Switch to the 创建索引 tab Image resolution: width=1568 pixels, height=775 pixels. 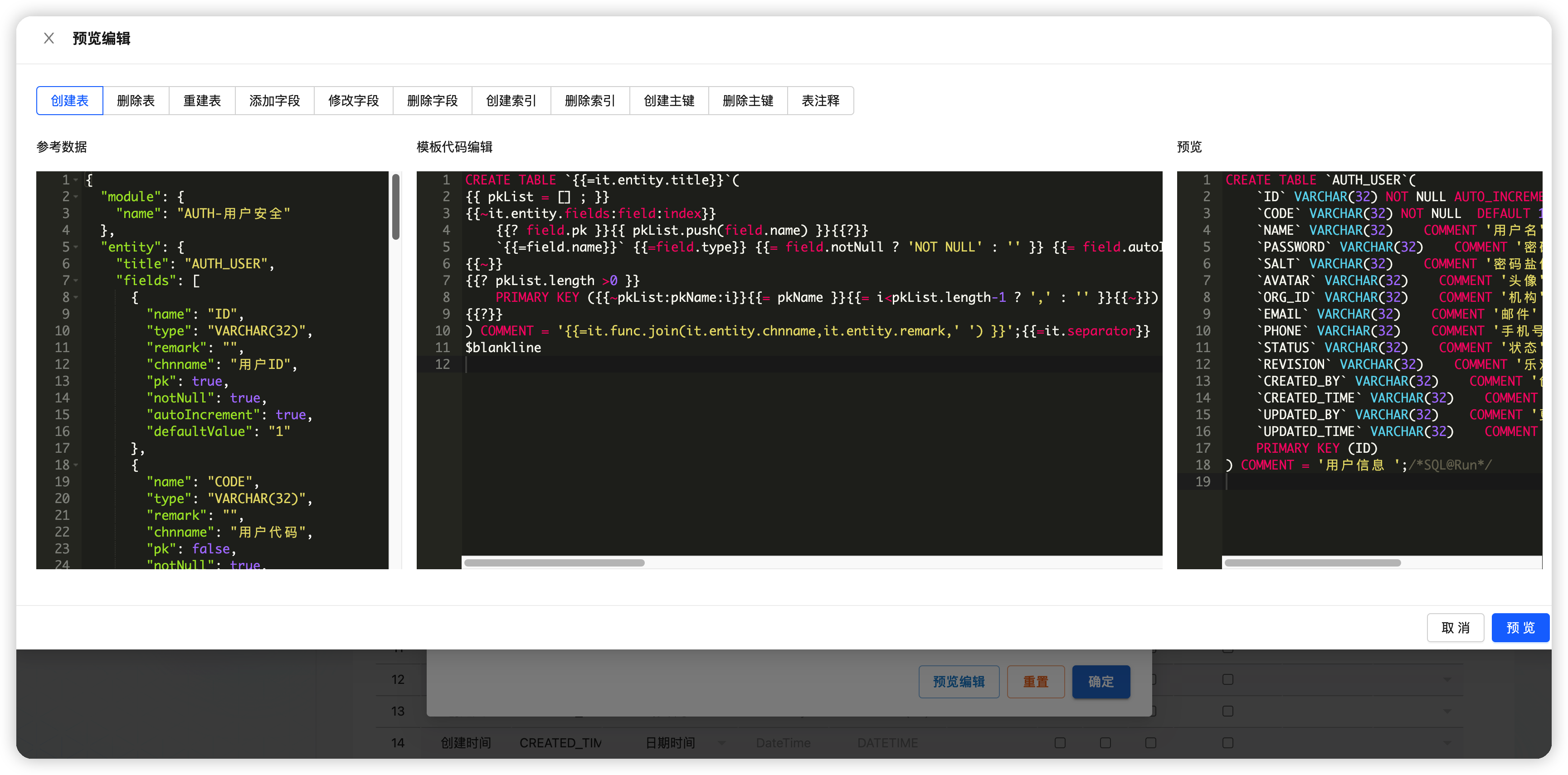pos(511,101)
